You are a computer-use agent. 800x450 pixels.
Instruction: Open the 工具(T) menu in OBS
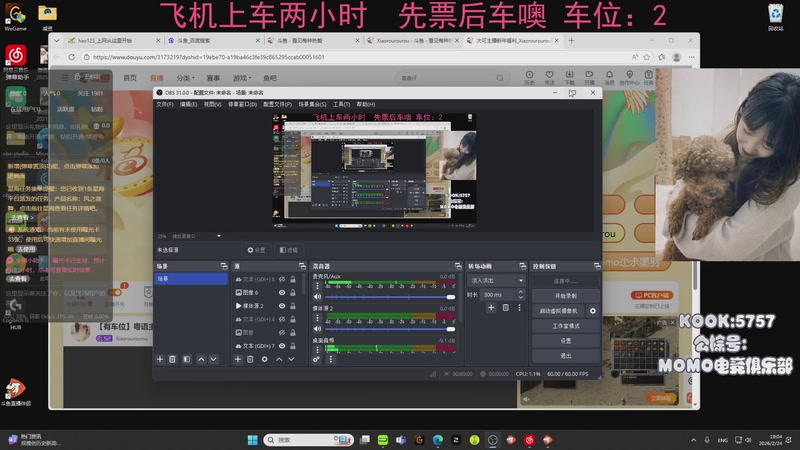pos(341,104)
